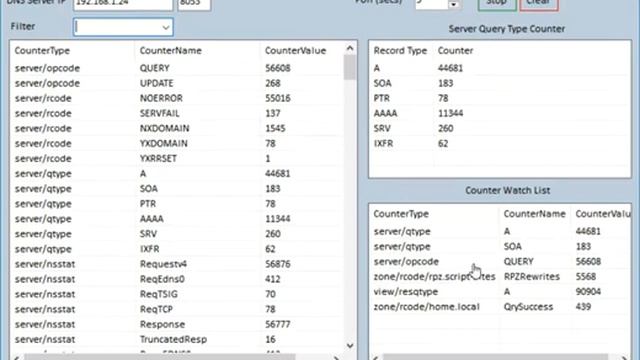Click Counter column header in query type list
The image size is (640, 360).
pos(456,51)
